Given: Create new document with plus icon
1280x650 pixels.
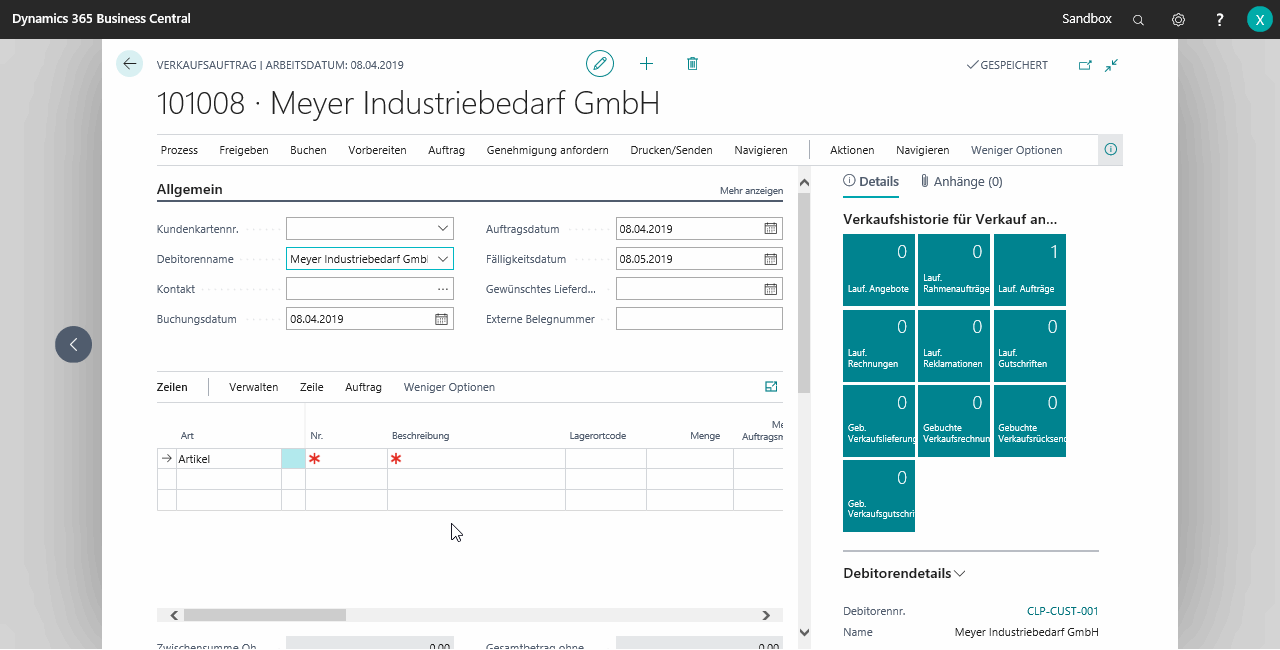Looking at the screenshot, I should pos(646,64).
